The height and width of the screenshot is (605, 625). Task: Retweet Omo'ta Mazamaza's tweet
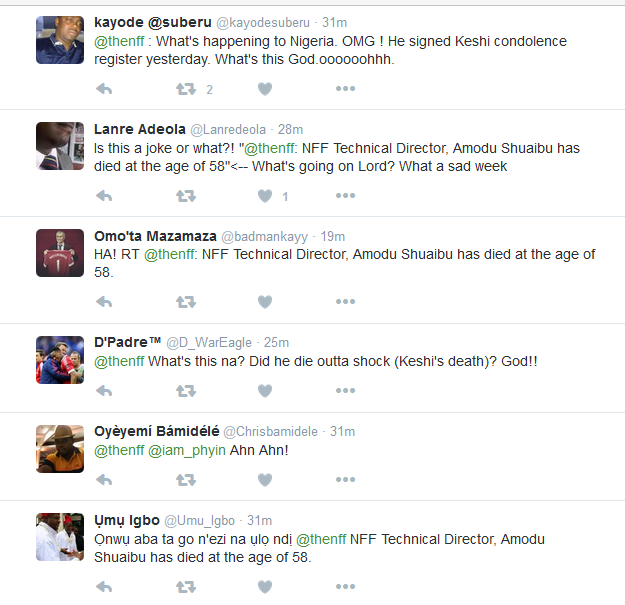tap(186, 301)
